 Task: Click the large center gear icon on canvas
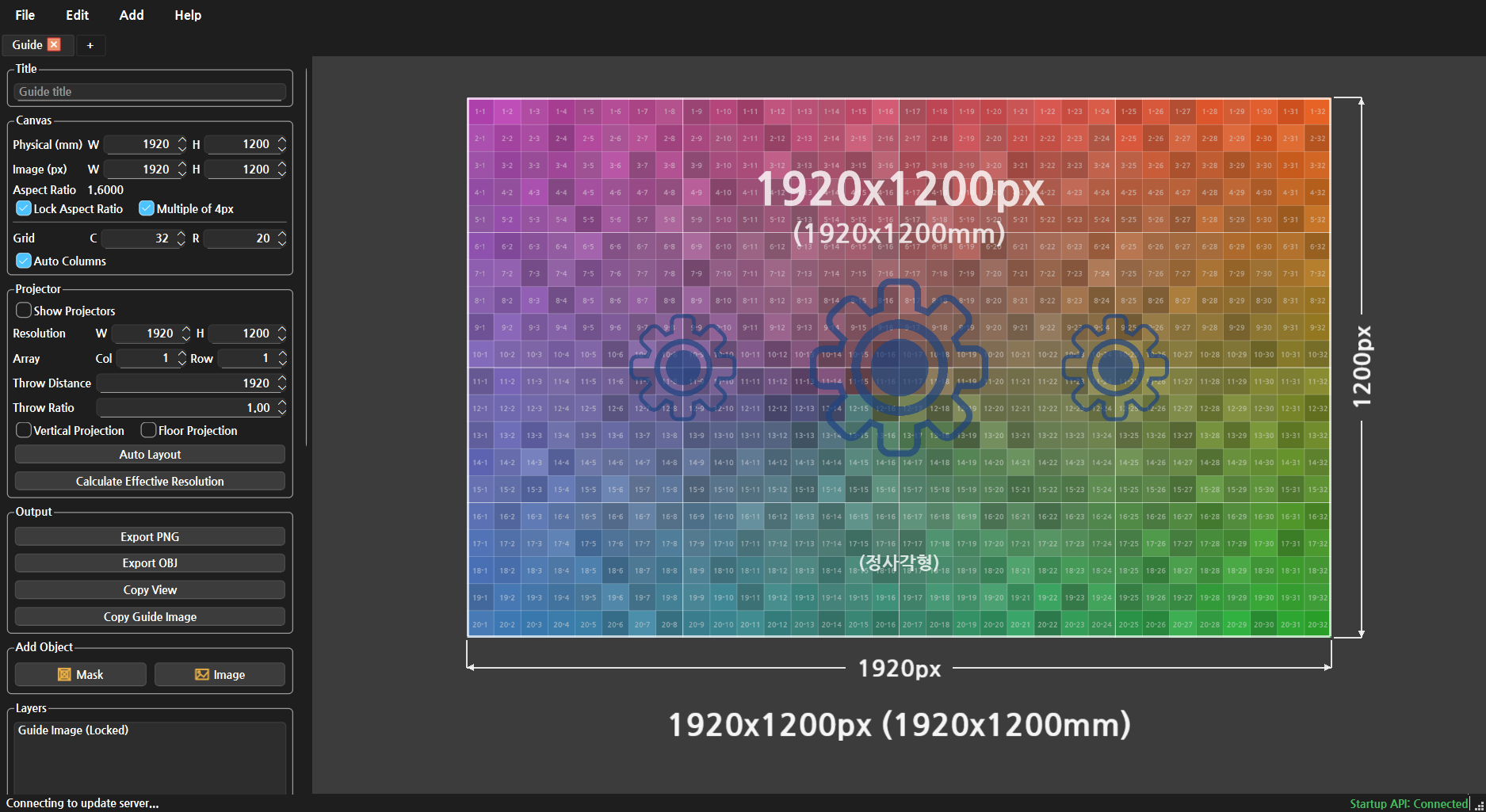[899, 368]
